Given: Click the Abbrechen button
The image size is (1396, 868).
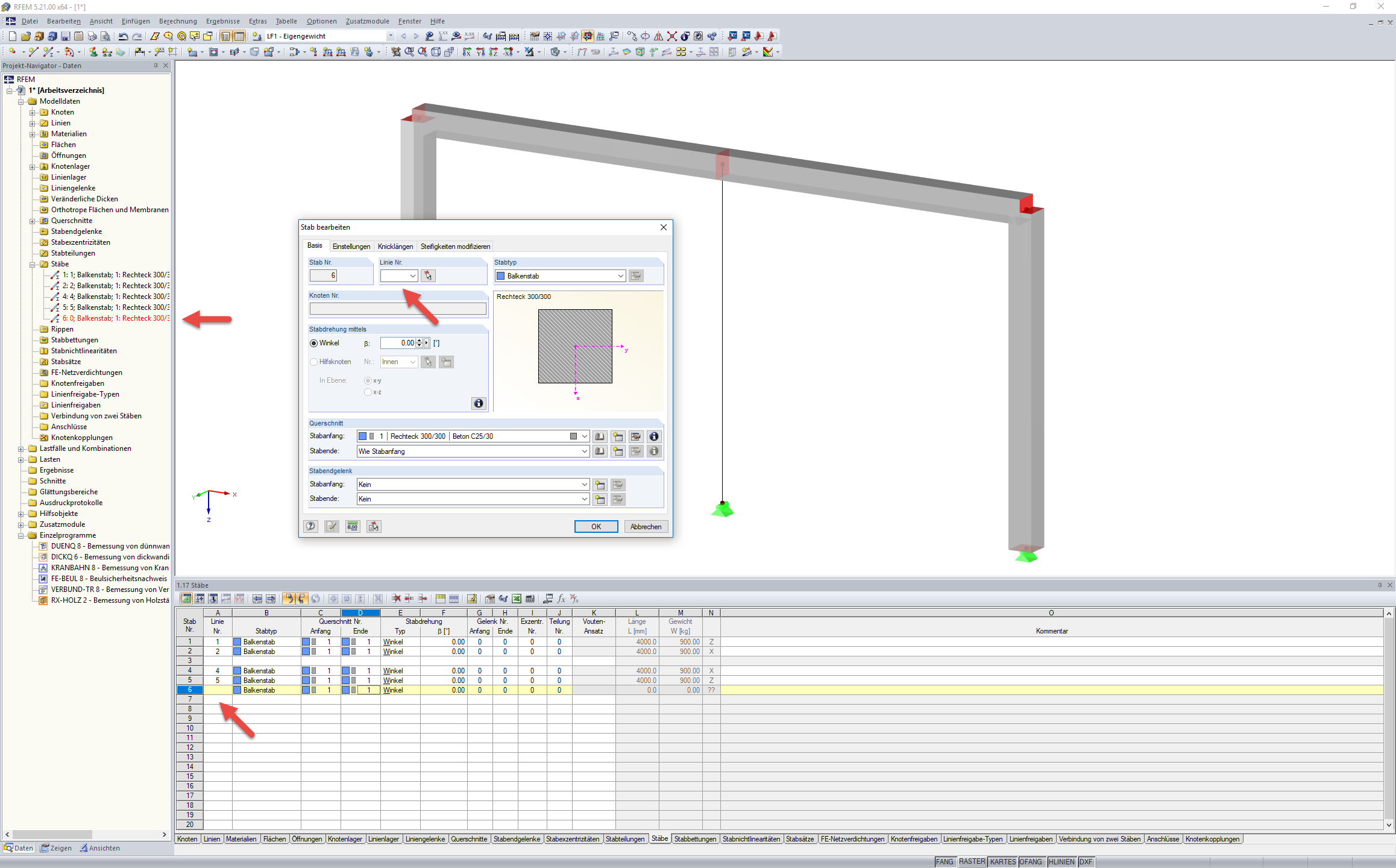Looking at the screenshot, I should click(646, 527).
